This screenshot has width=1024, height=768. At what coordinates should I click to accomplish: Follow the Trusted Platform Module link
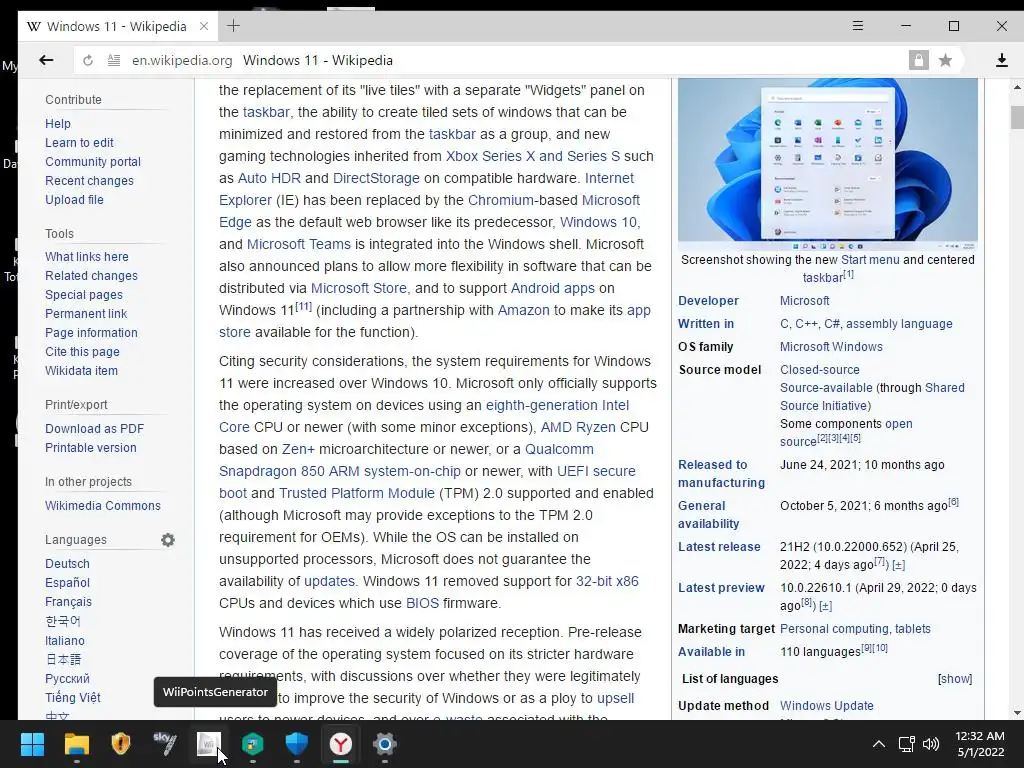tap(357, 493)
